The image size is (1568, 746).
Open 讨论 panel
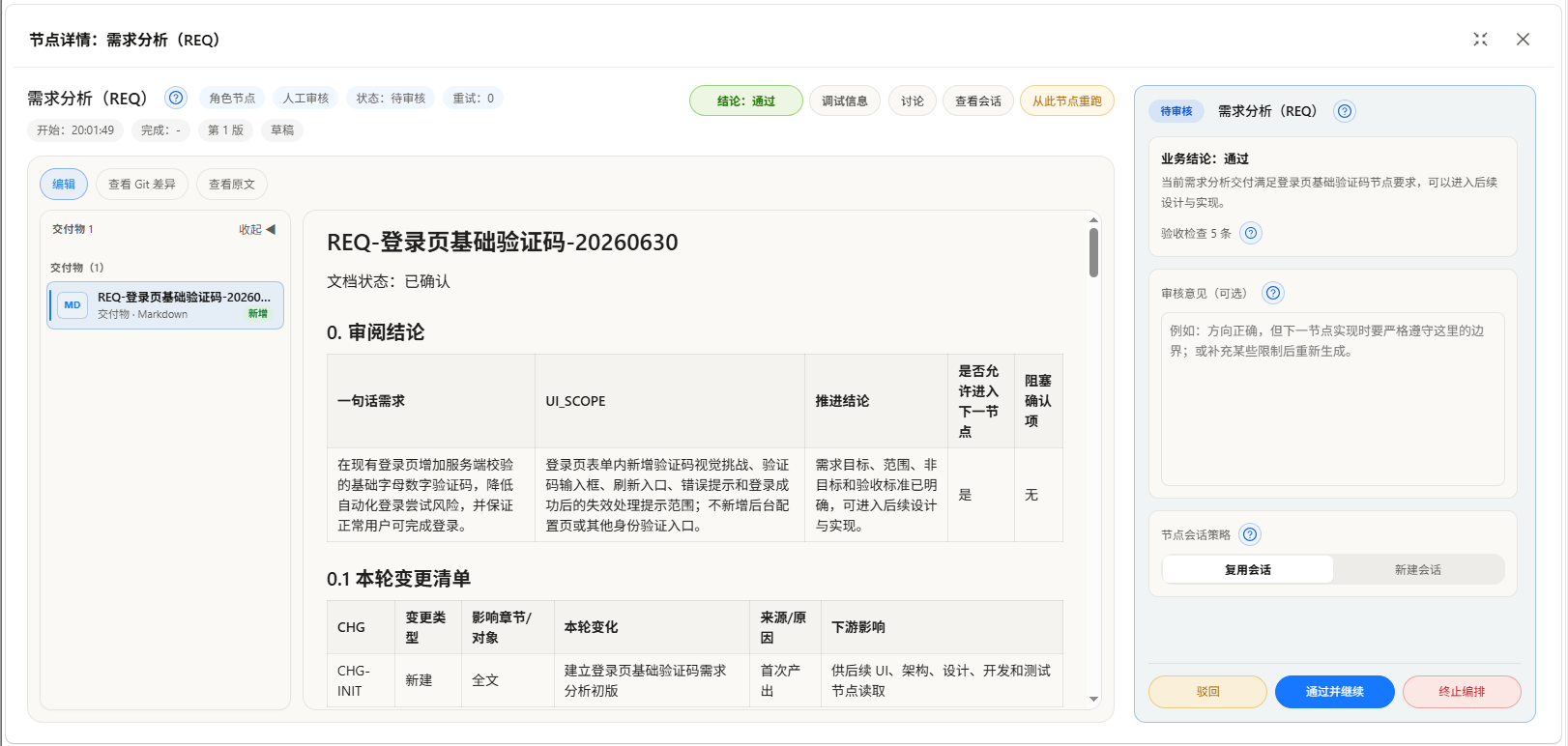click(x=913, y=100)
